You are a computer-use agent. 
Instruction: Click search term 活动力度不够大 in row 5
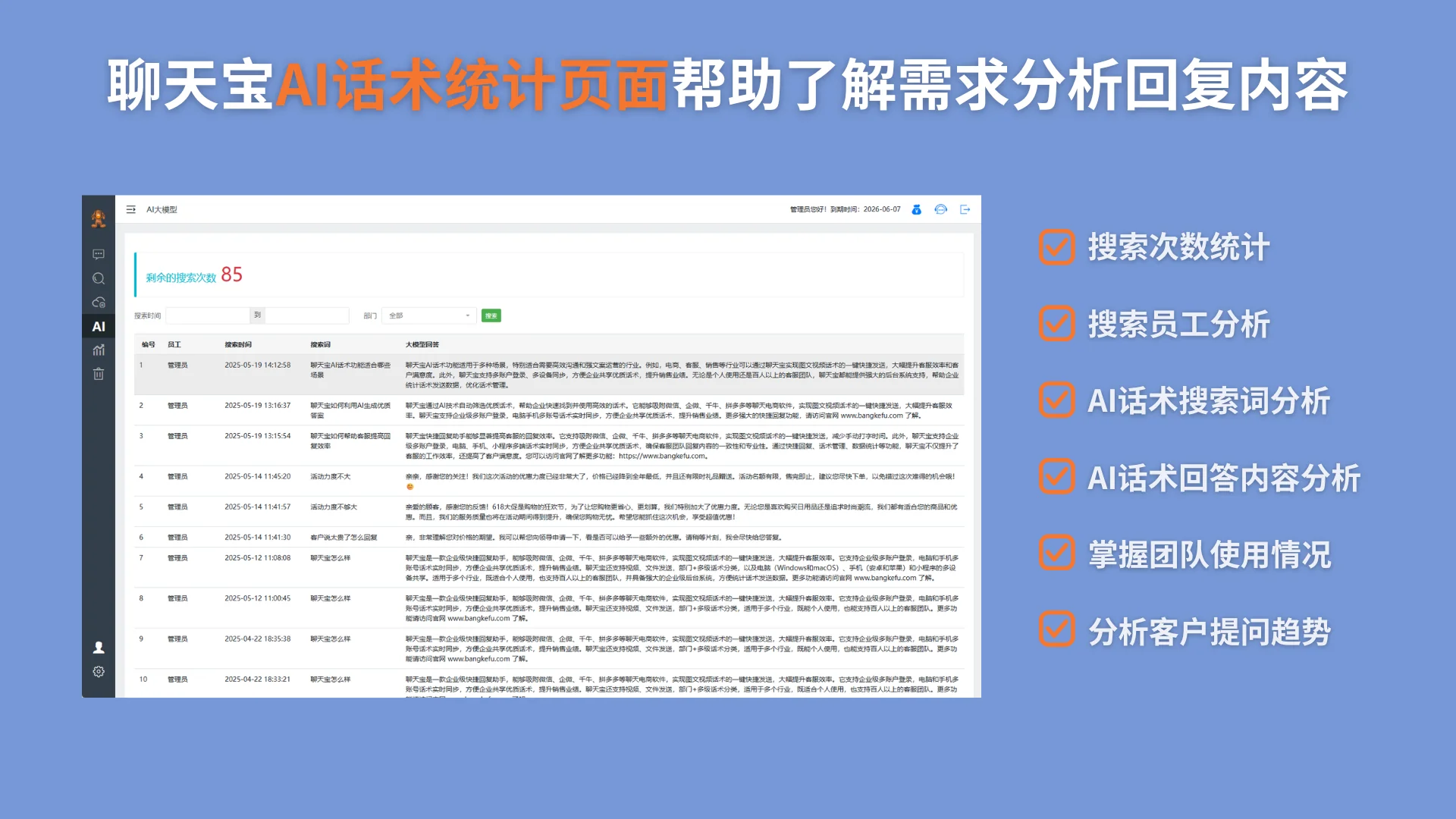click(x=334, y=507)
